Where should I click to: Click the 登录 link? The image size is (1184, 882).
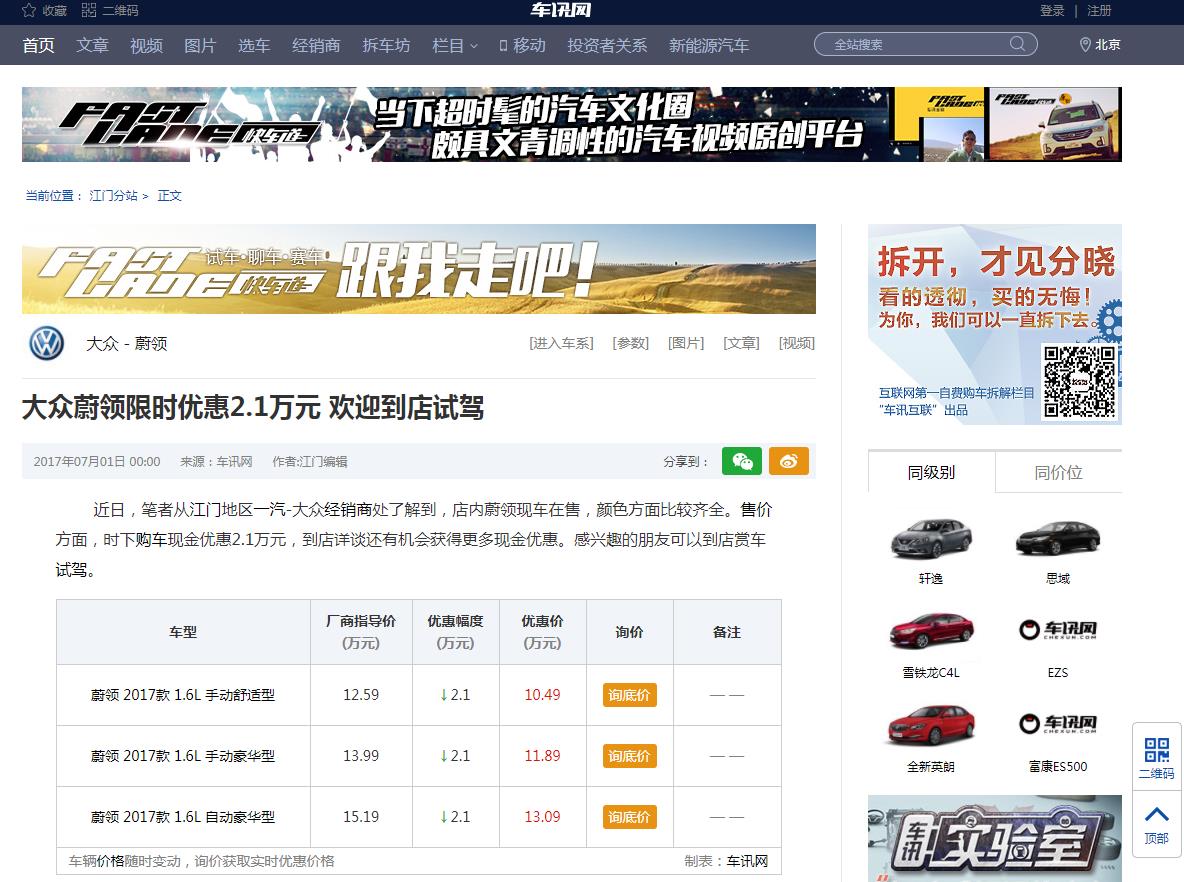click(x=1052, y=11)
